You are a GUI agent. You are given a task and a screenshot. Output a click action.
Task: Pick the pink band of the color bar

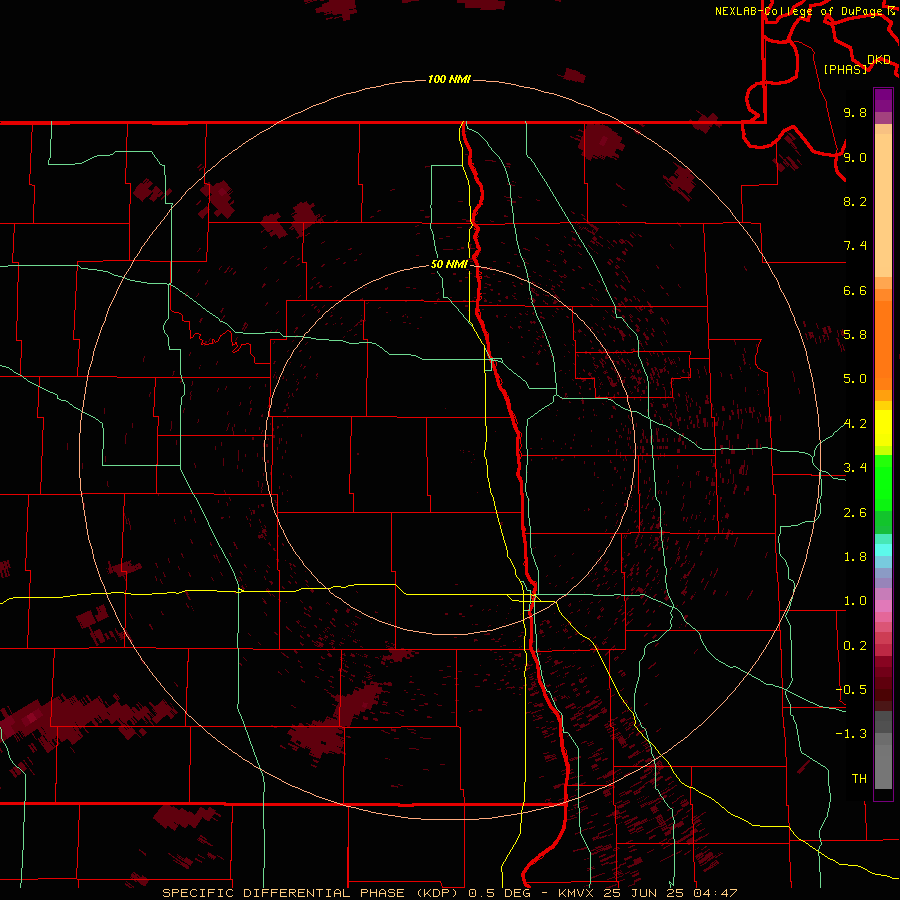click(883, 606)
